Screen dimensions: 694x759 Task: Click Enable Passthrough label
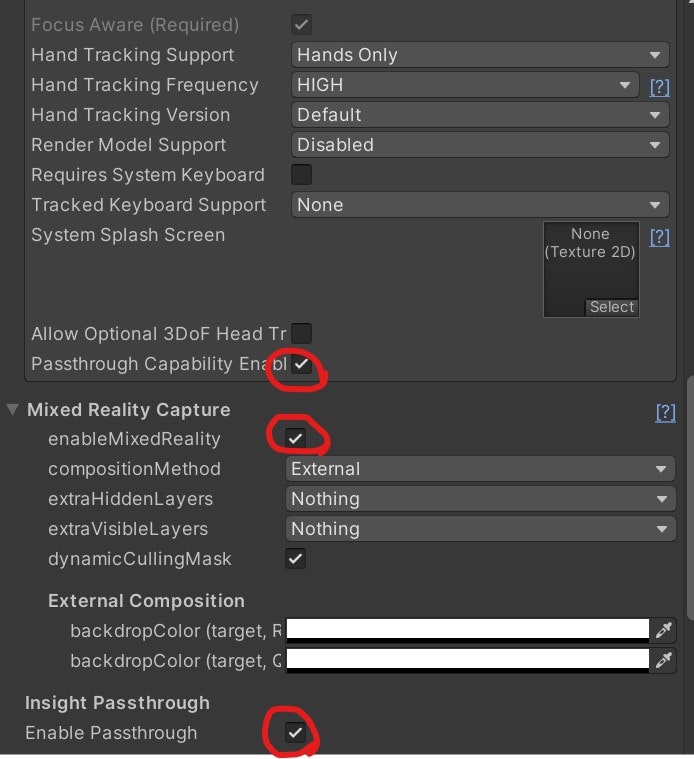111,732
